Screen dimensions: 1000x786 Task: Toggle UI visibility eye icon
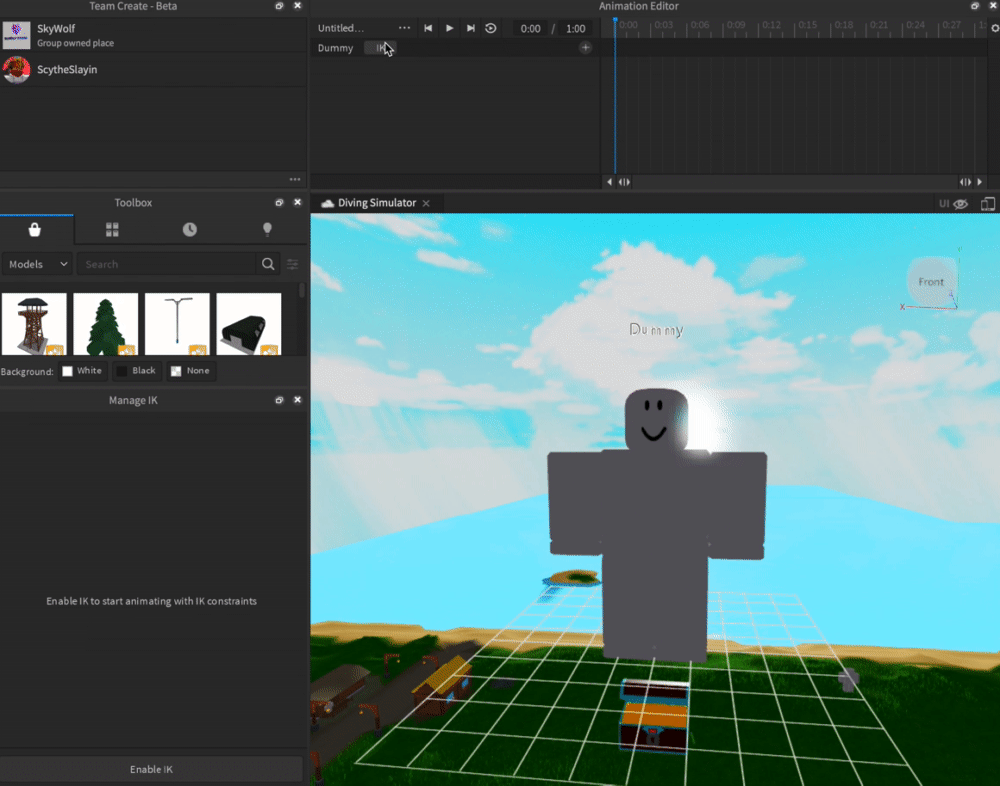[960, 204]
